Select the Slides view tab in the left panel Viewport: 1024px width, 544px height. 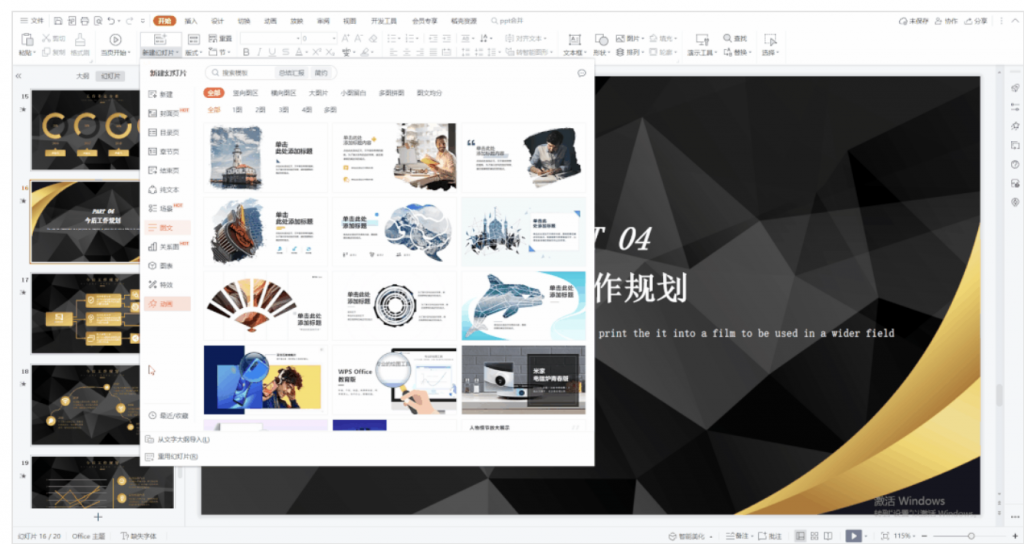(x=110, y=76)
